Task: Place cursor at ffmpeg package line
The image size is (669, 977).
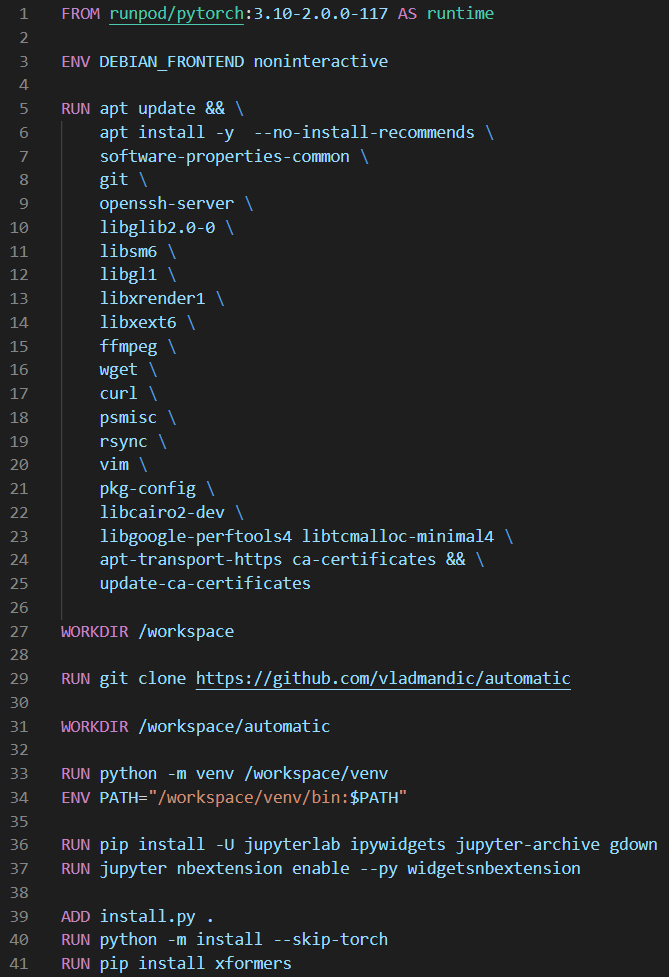Action: coord(128,346)
